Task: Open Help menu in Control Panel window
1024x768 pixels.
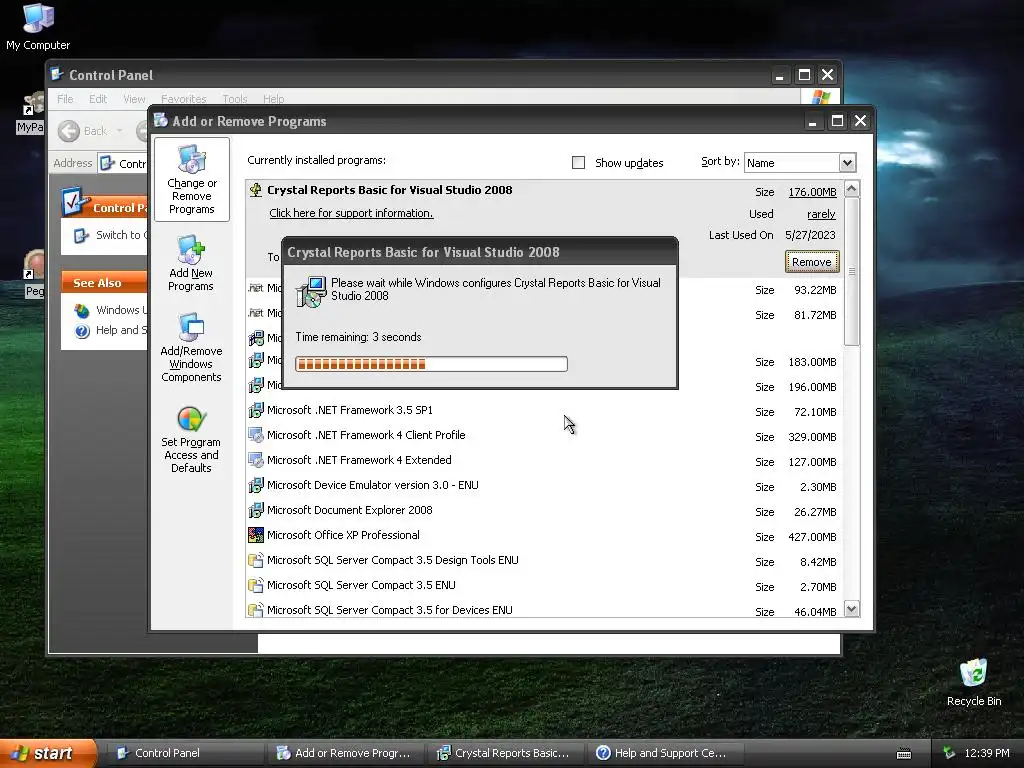Action: (274, 99)
